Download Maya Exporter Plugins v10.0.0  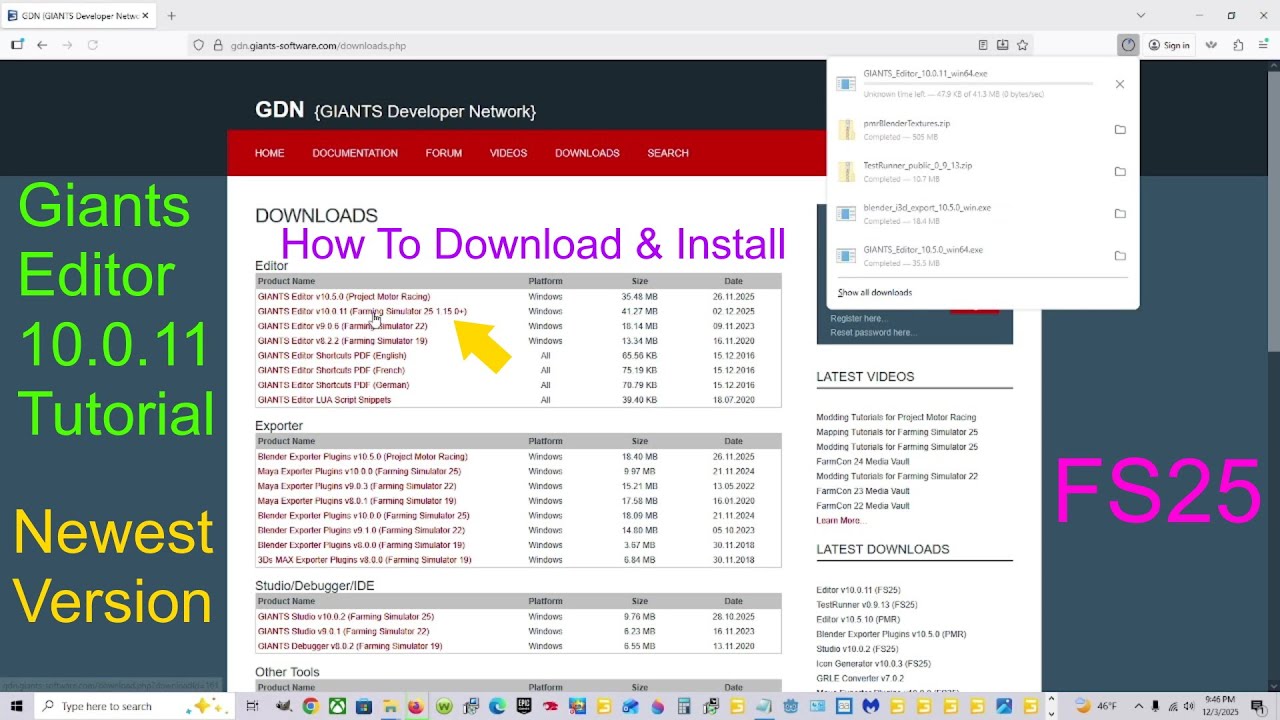[x=359, y=471]
